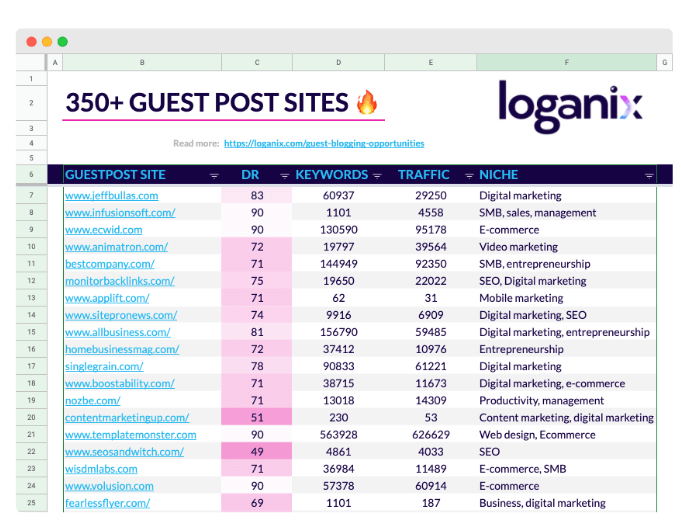The height and width of the screenshot is (529, 681).
Task: Select column C header
Action: (x=257, y=63)
